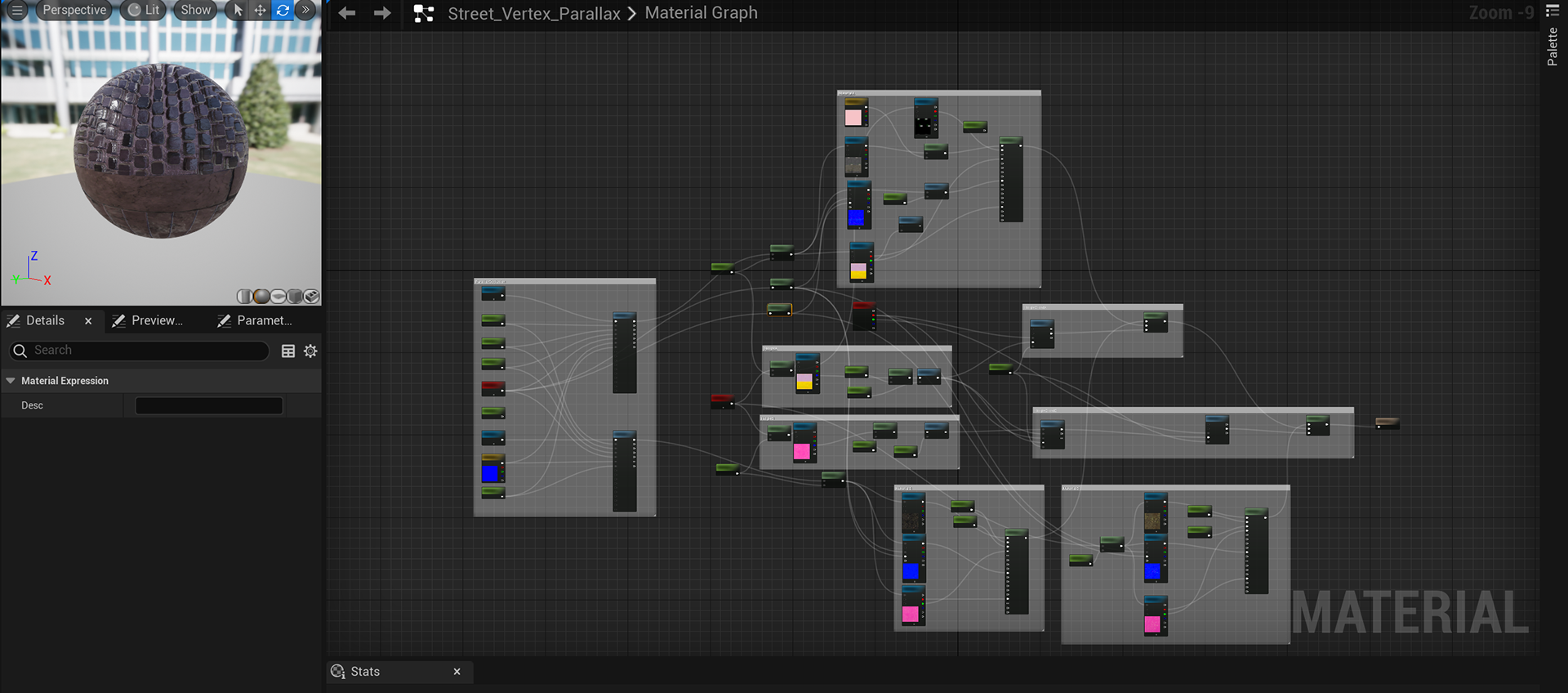Close the Details tab
The width and height of the screenshot is (1568, 693).
(x=88, y=321)
